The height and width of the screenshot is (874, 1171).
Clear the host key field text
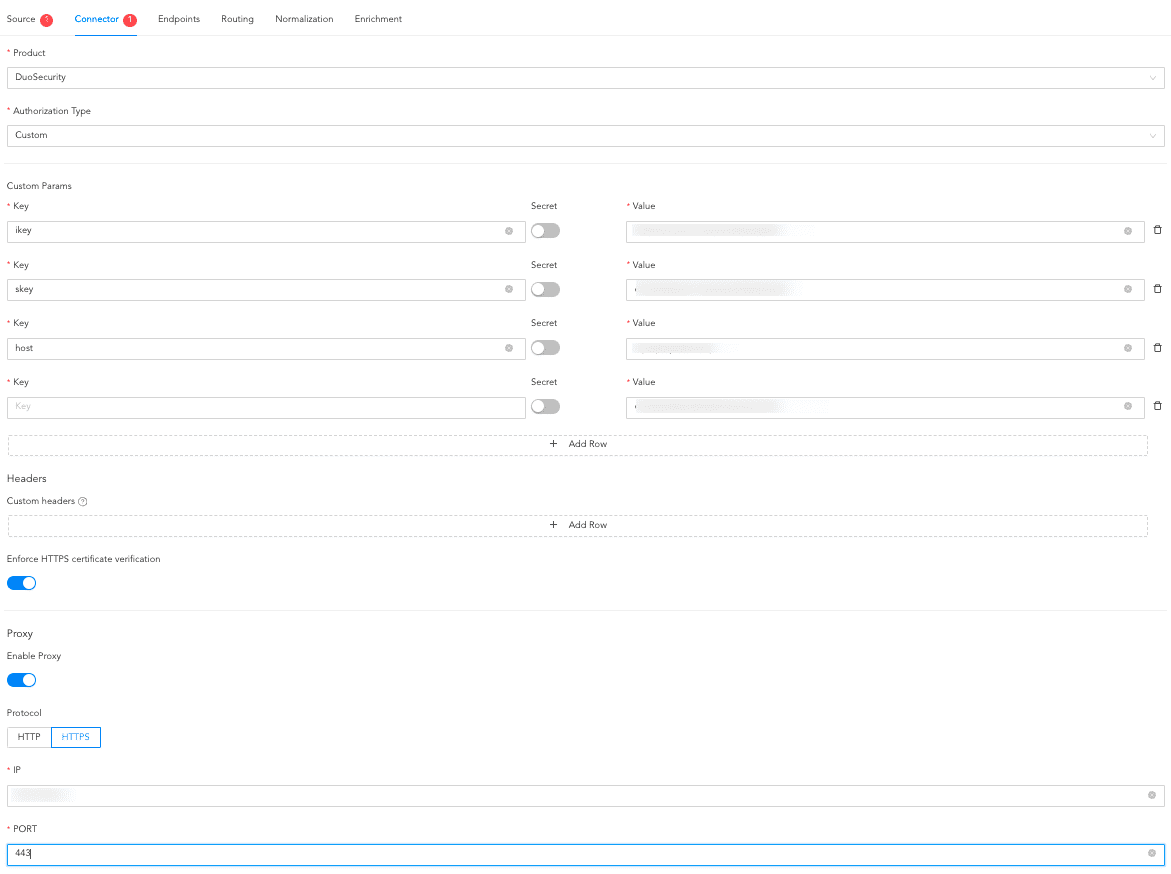[x=508, y=348]
